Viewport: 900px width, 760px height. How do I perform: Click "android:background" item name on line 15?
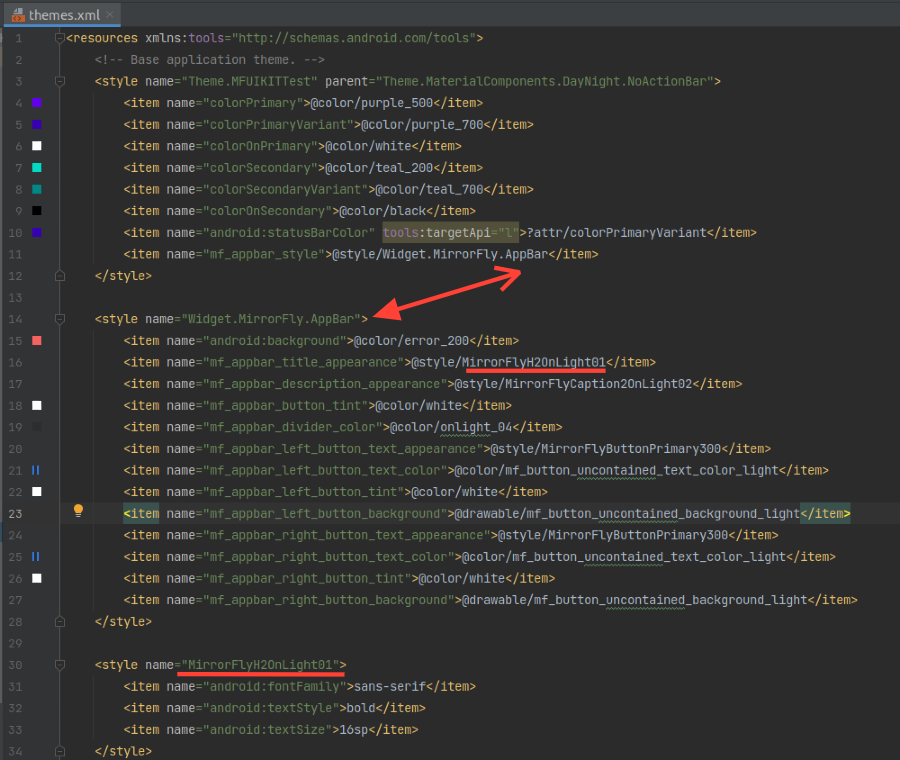pos(275,341)
